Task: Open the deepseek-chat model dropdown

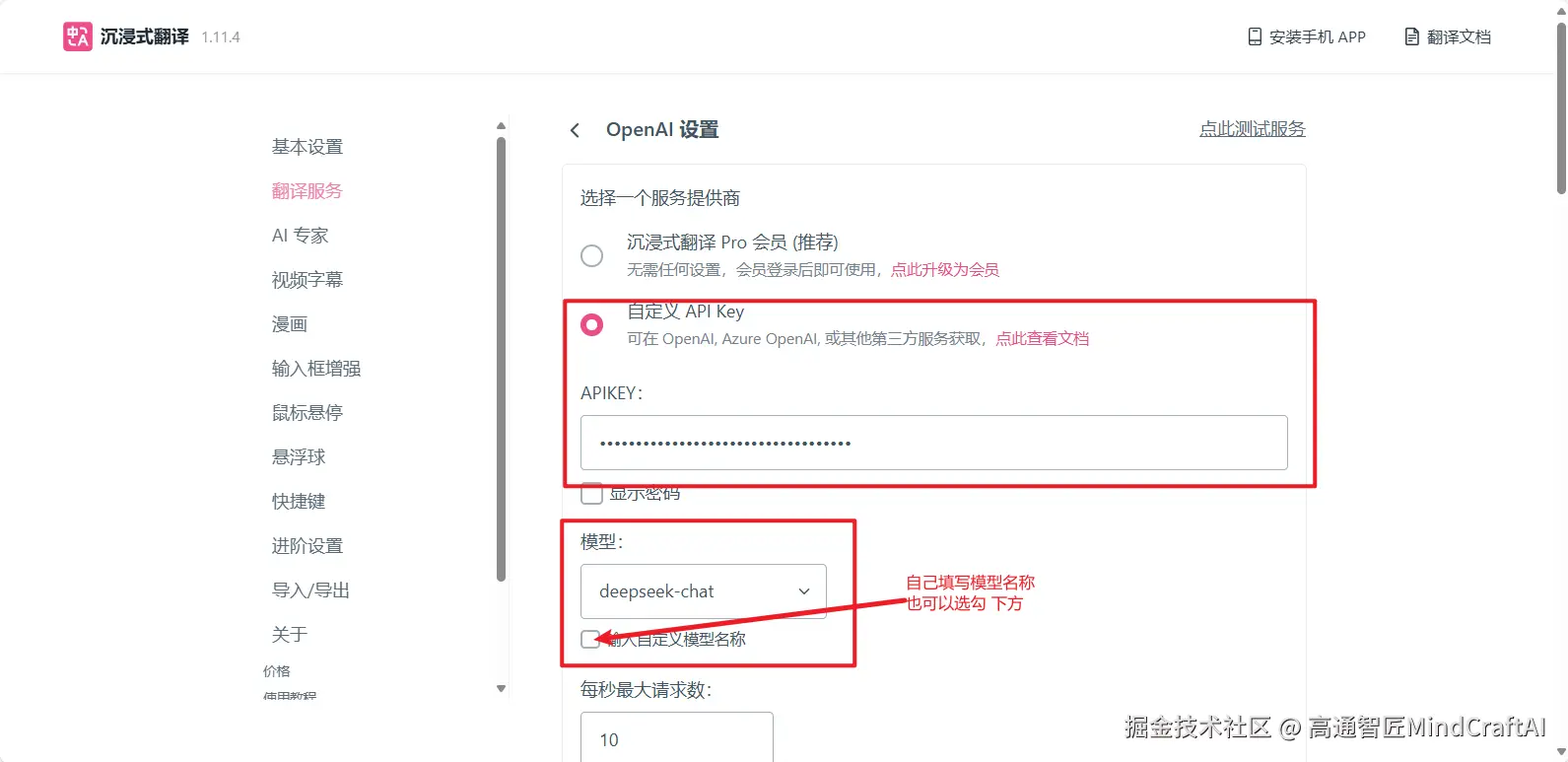Action: [x=704, y=591]
